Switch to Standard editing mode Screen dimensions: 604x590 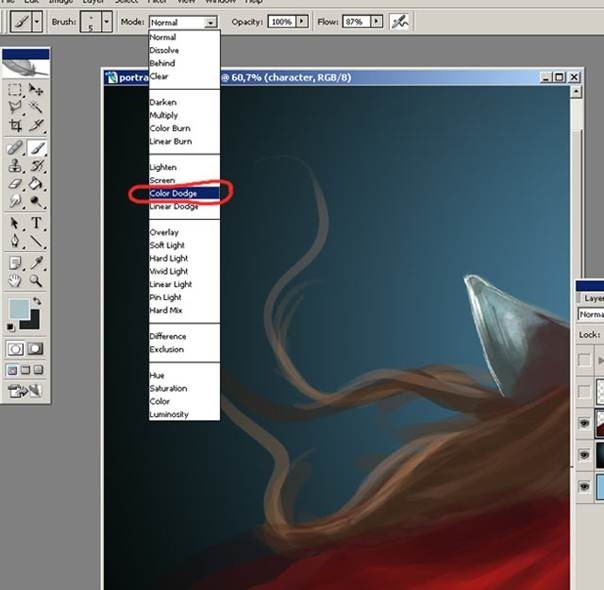pyautogui.click(x=15, y=349)
